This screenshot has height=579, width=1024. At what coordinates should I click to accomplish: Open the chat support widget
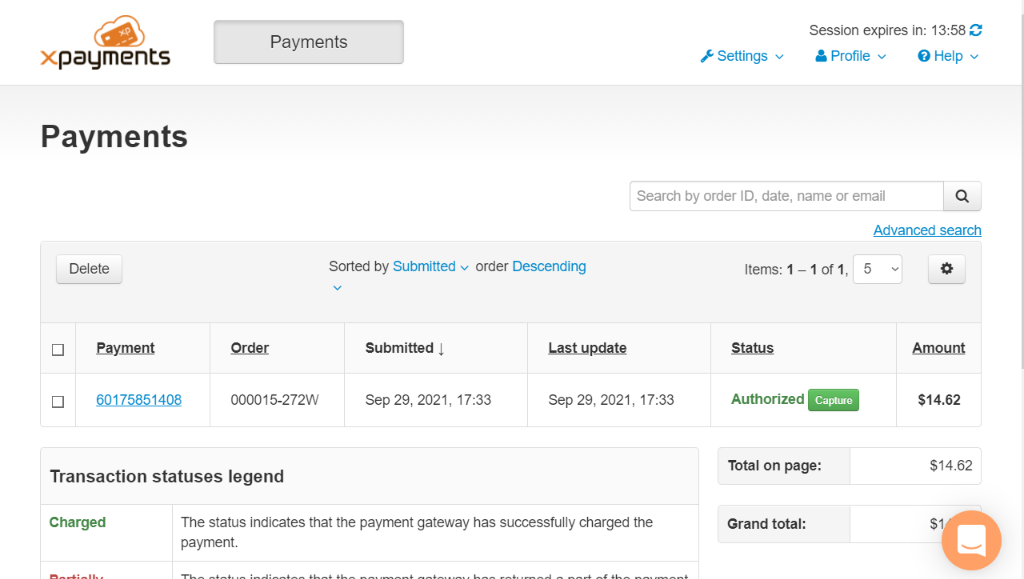coord(971,540)
